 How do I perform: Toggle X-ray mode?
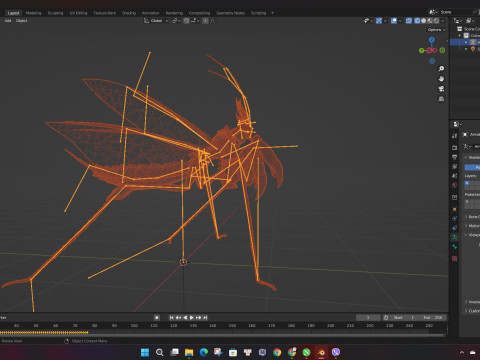coord(409,21)
